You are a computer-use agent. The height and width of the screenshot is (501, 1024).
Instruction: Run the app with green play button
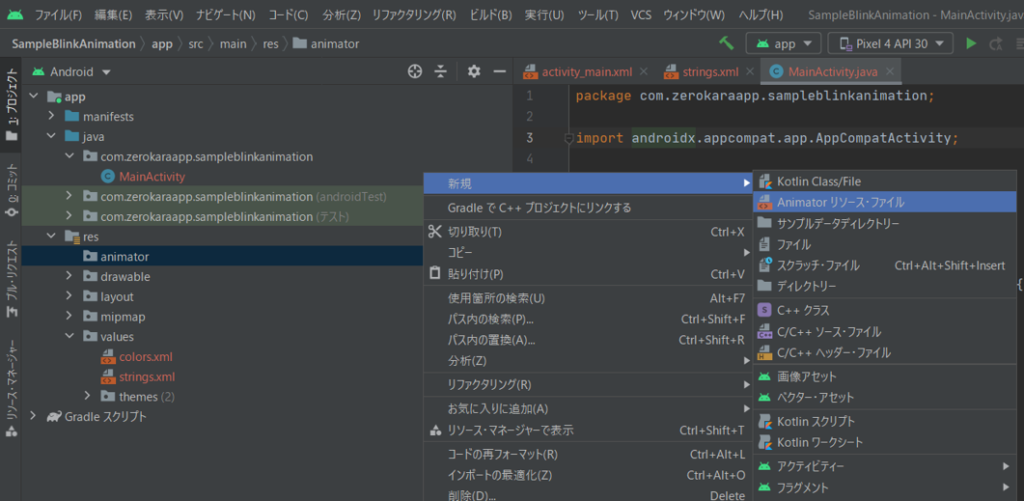tap(971, 44)
